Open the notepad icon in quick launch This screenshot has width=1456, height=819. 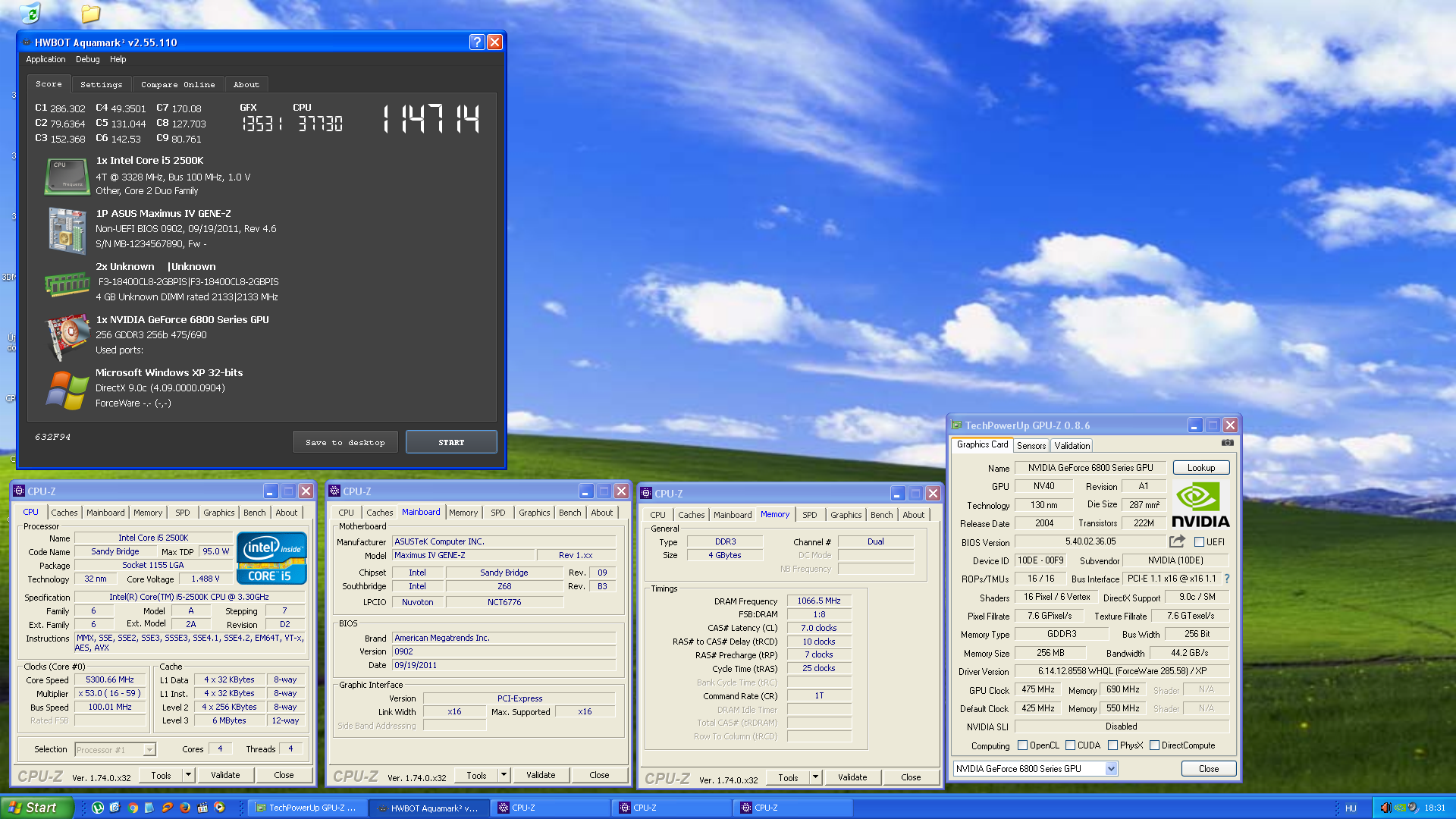[x=149, y=808]
